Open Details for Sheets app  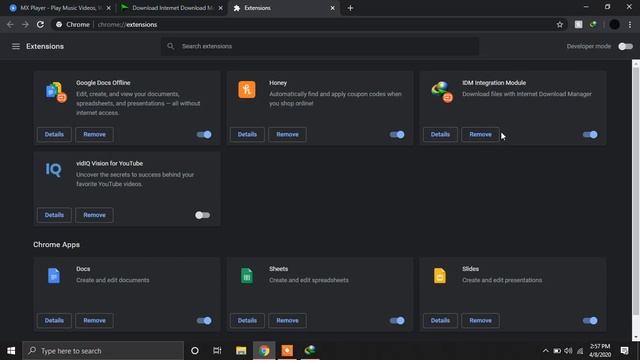coord(247,320)
